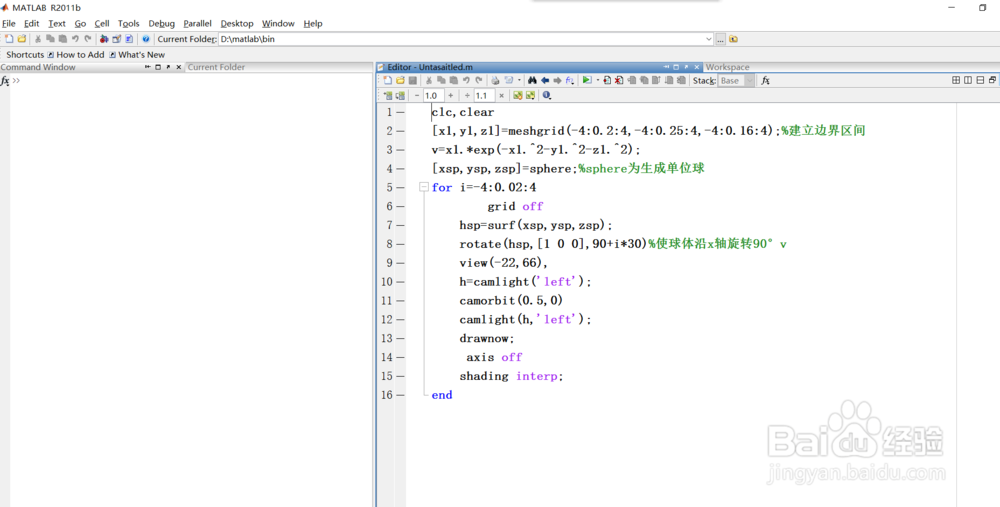This screenshot has height=507, width=1000.
Task: Toggle breakpoint on line 13
Action: (x=401, y=338)
